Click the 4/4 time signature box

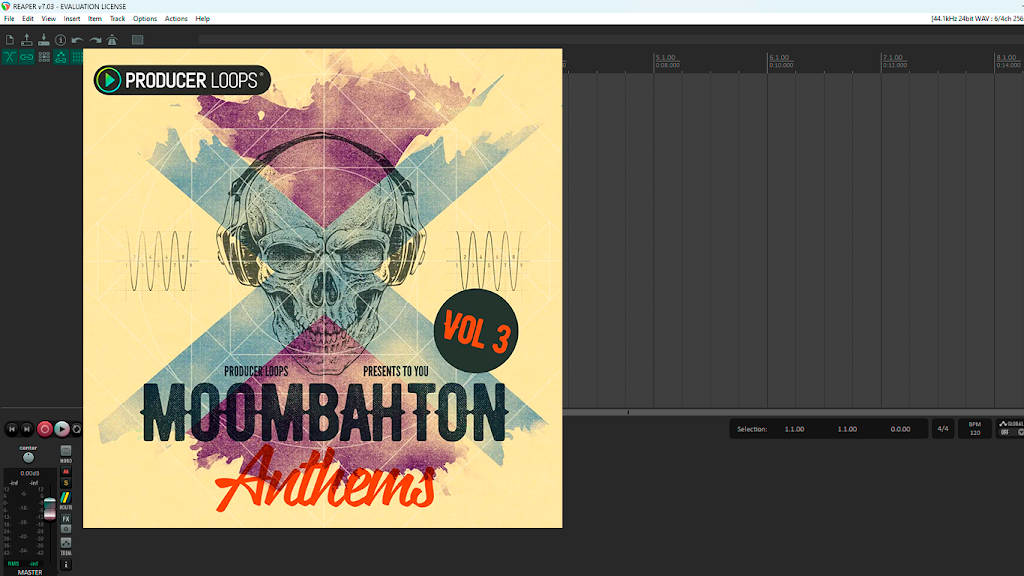[943, 429]
